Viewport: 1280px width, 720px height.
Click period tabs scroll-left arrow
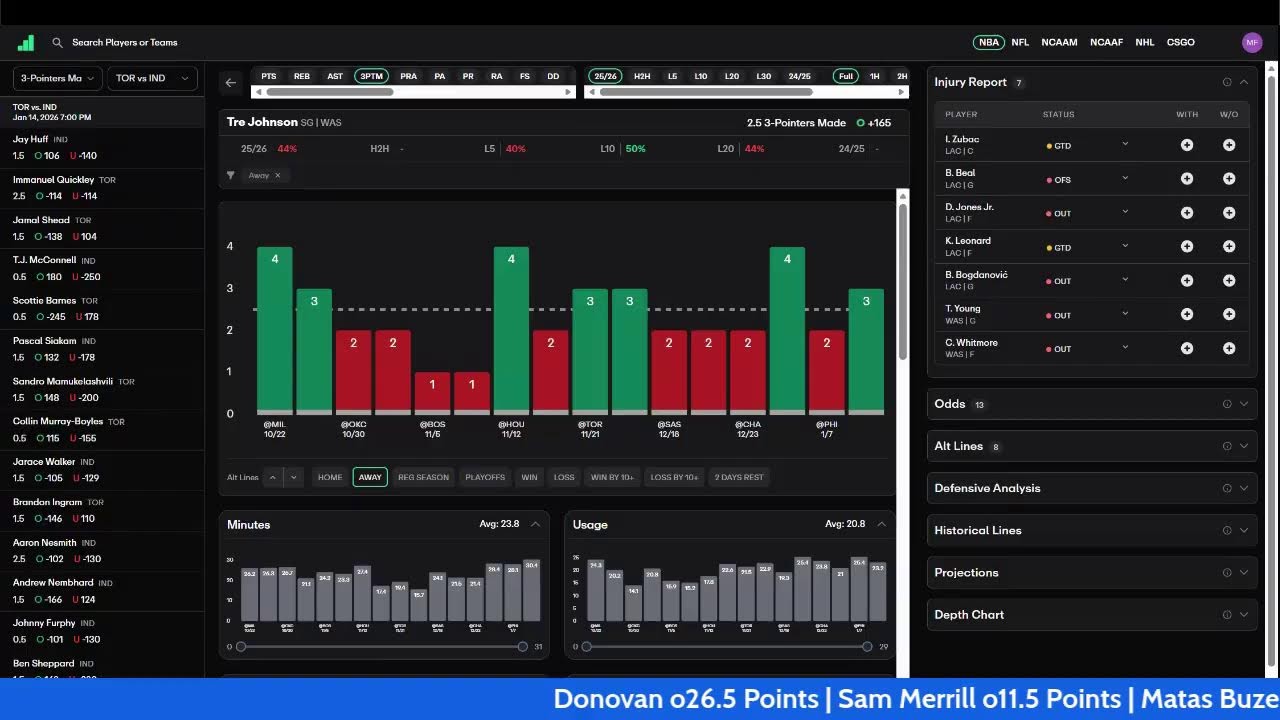(591, 92)
